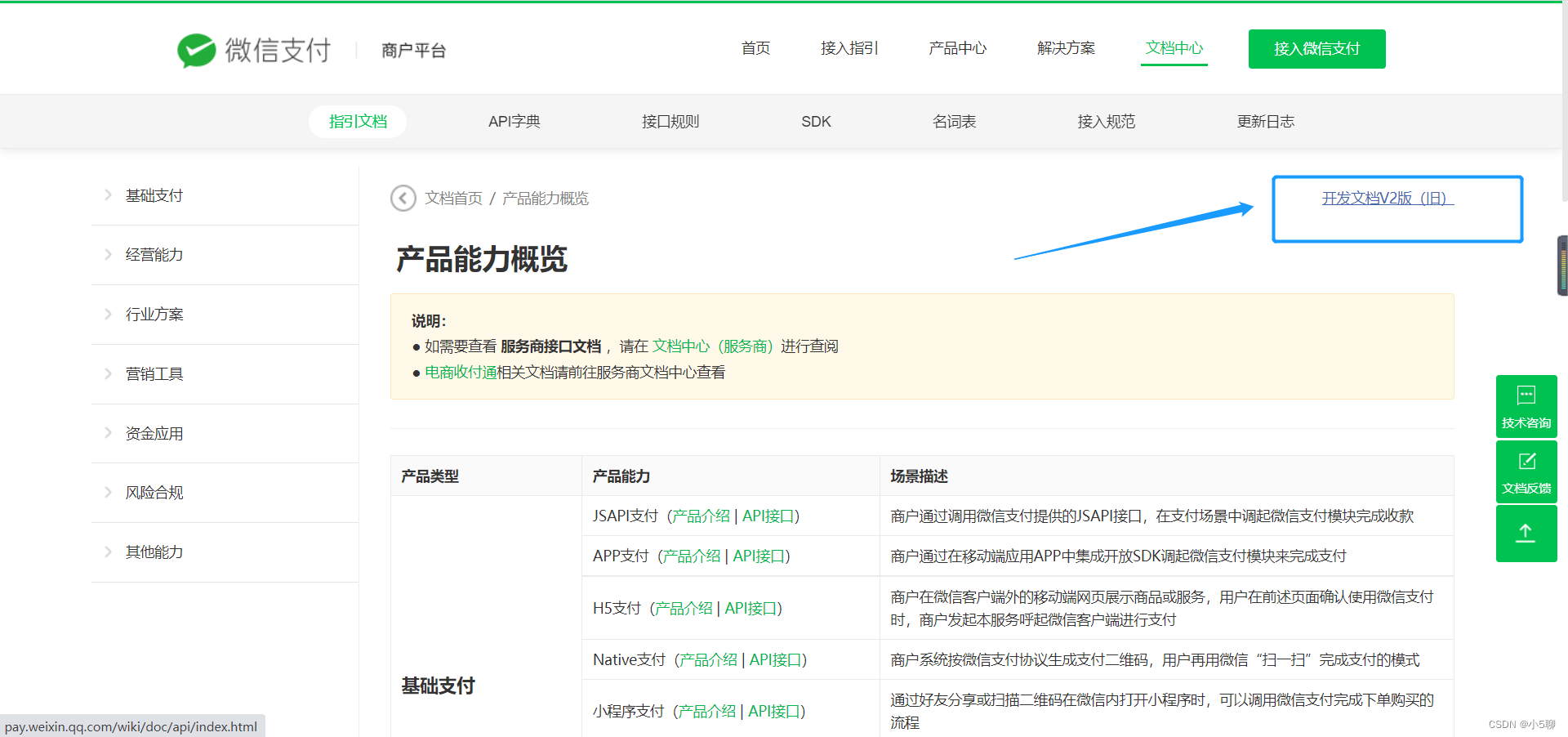Click the 基础支付 table category cell

point(438,686)
